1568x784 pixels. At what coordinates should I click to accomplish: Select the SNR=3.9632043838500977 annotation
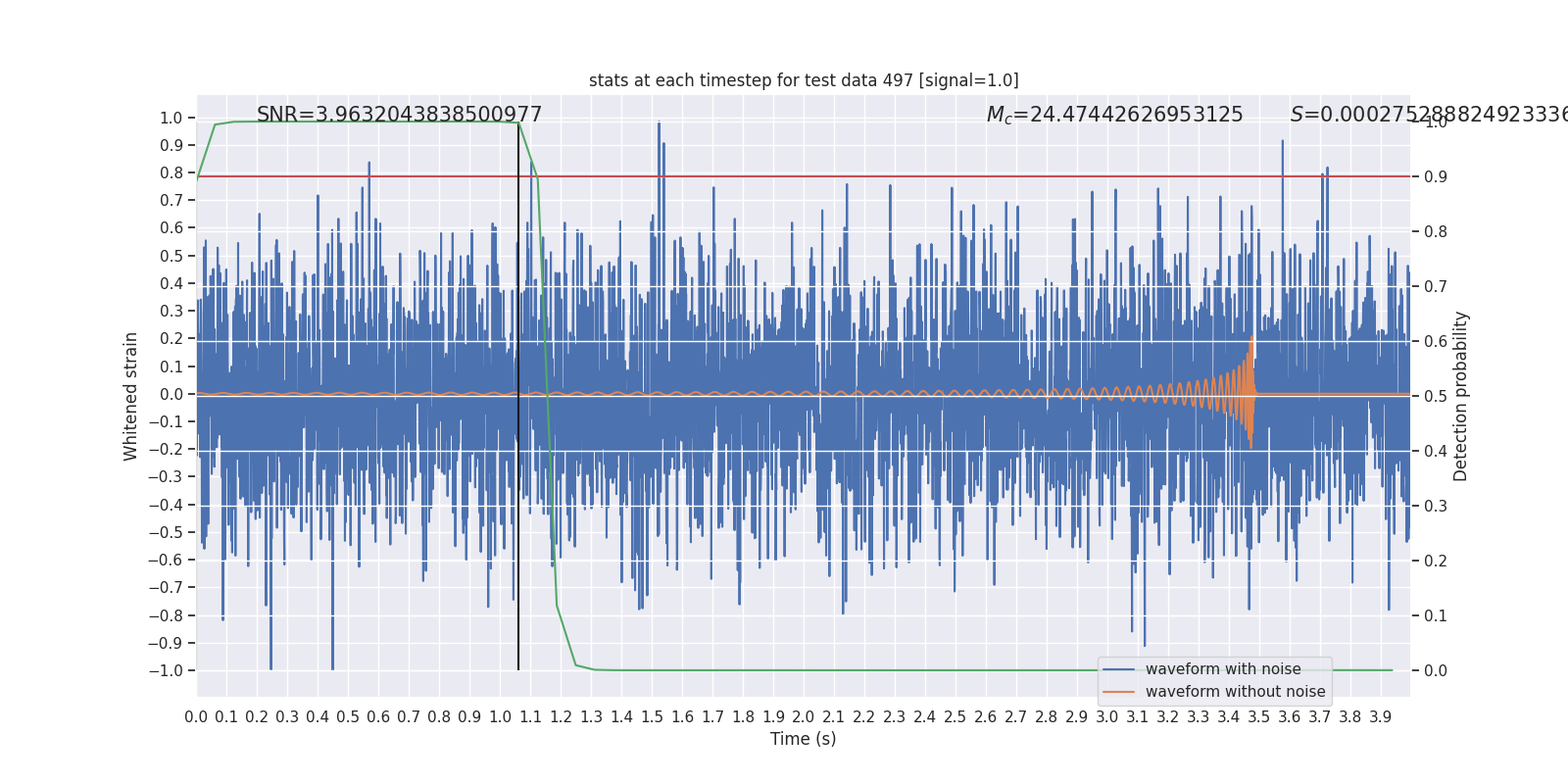click(x=399, y=115)
